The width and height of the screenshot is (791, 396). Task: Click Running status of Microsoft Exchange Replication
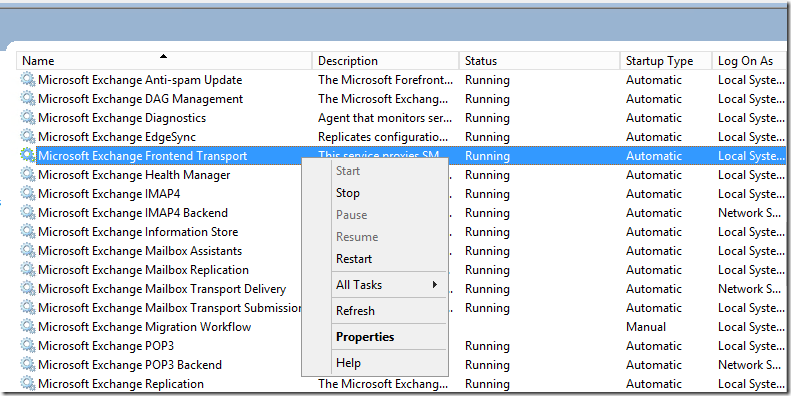click(x=487, y=383)
